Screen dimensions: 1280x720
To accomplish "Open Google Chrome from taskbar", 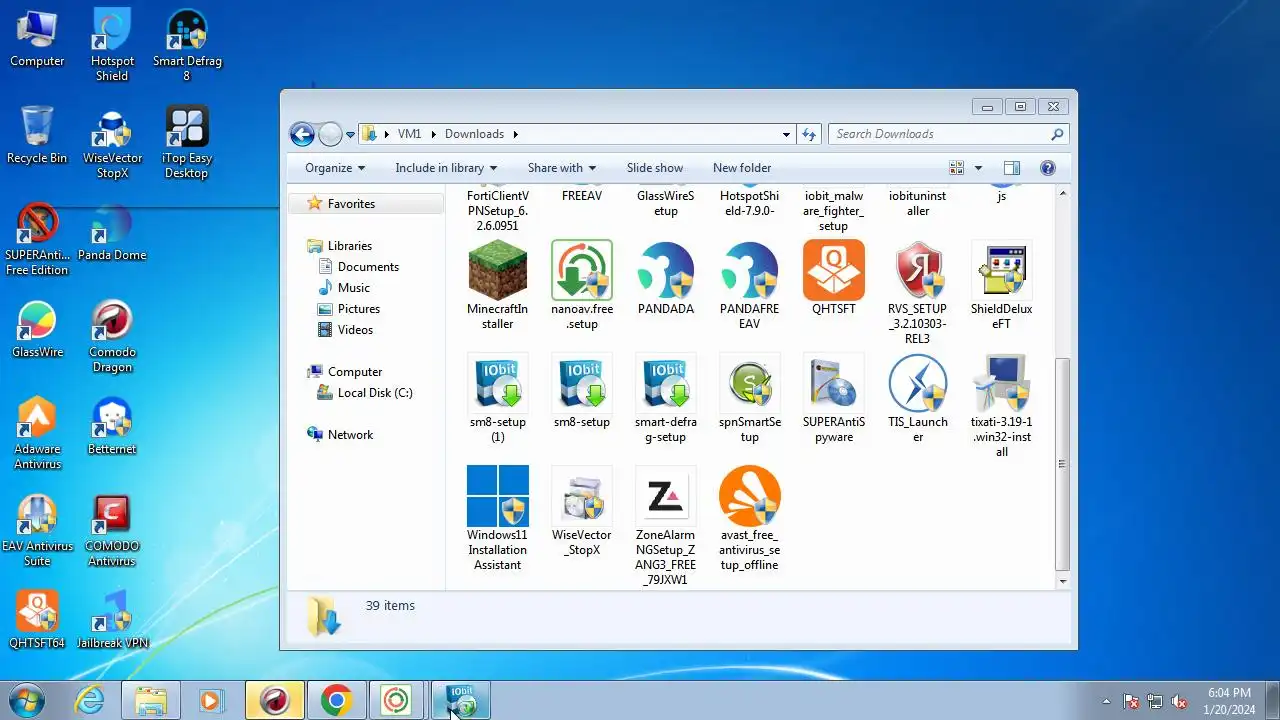I will (x=337, y=701).
